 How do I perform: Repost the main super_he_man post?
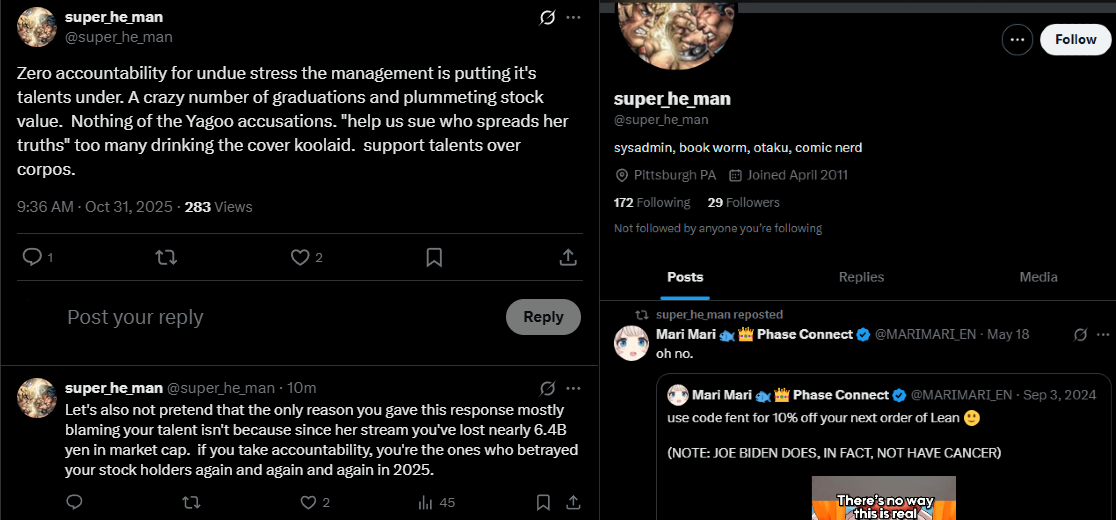click(166, 257)
